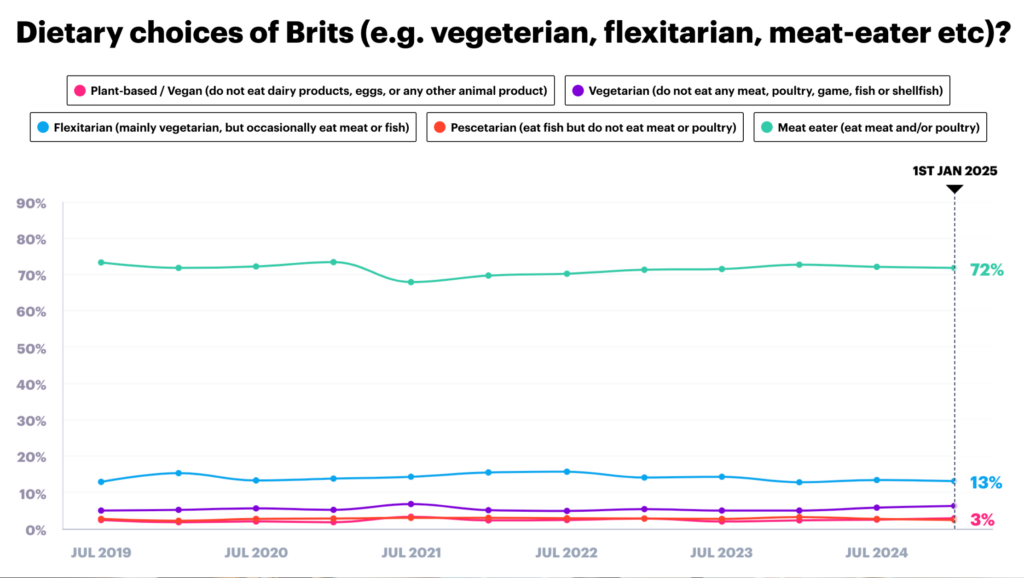Click the JUL 2023 x-axis label
1024x578 pixels.
[x=722, y=551]
